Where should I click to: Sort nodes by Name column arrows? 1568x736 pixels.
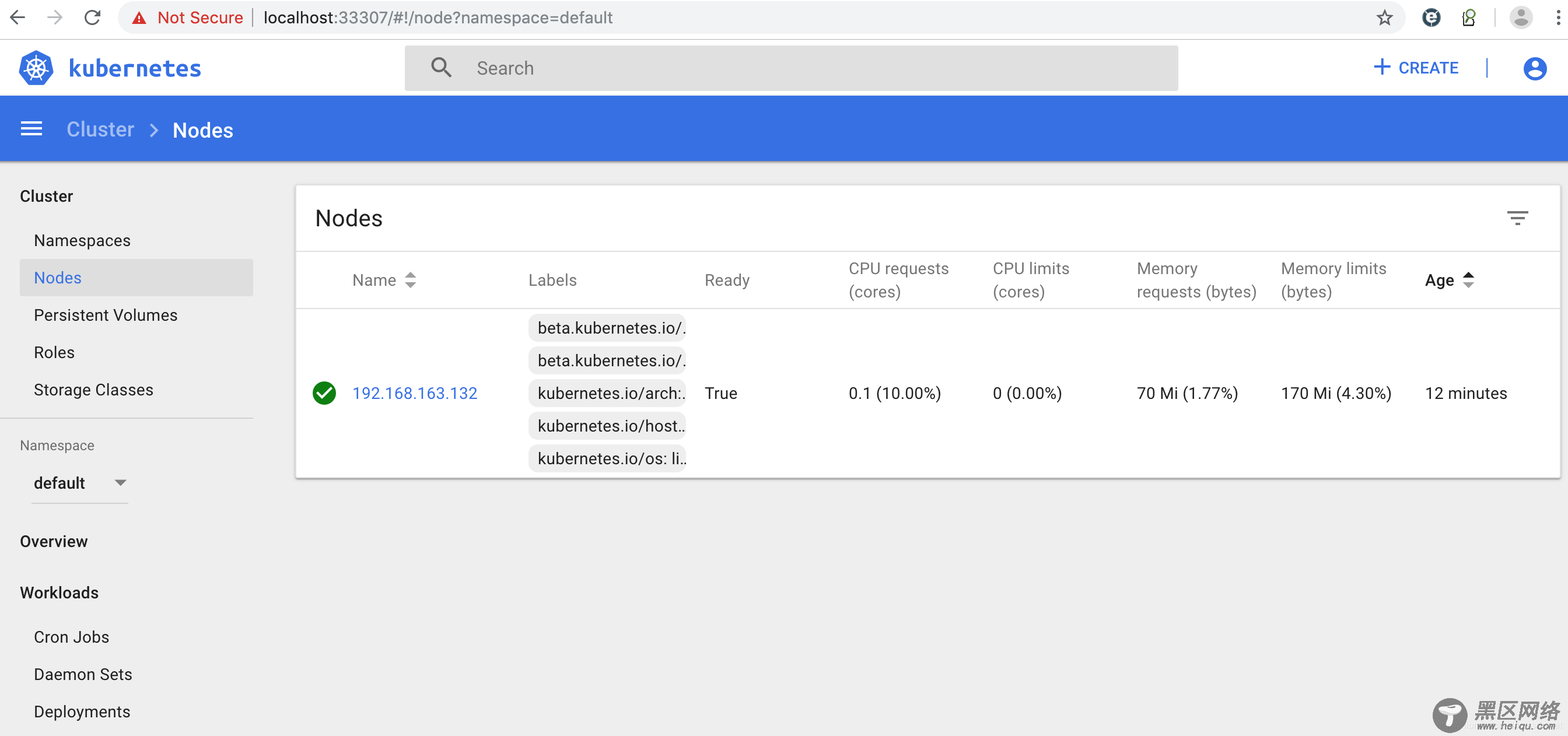tap(411, 280)
